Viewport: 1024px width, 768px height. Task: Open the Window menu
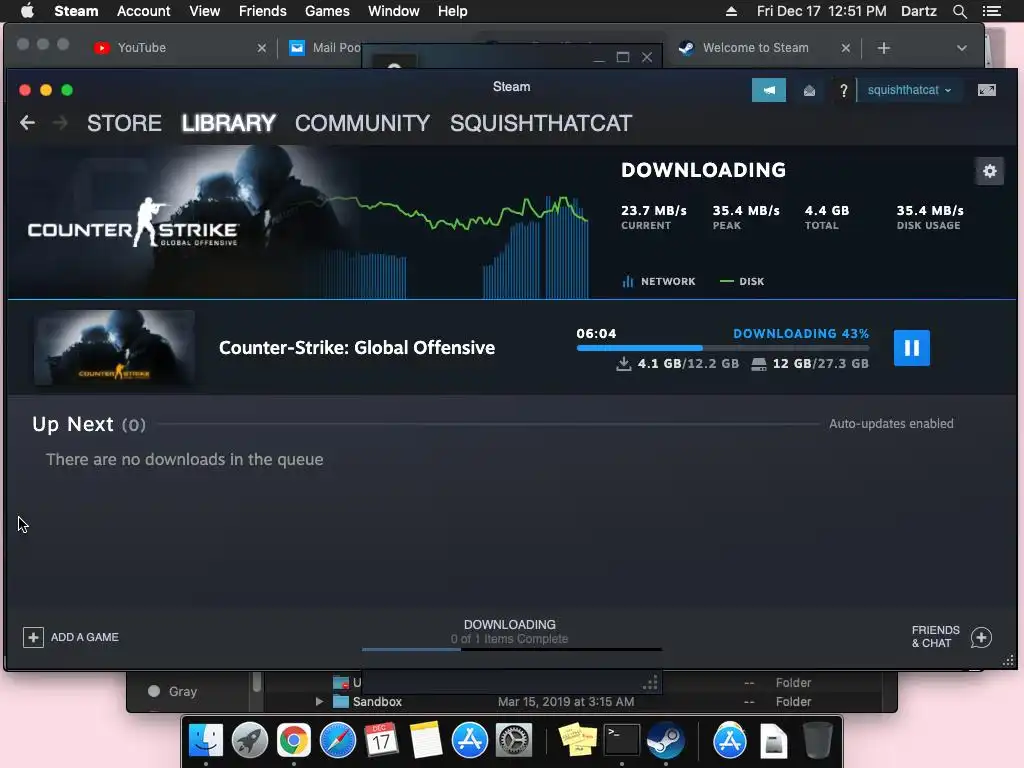click(394, 11)
